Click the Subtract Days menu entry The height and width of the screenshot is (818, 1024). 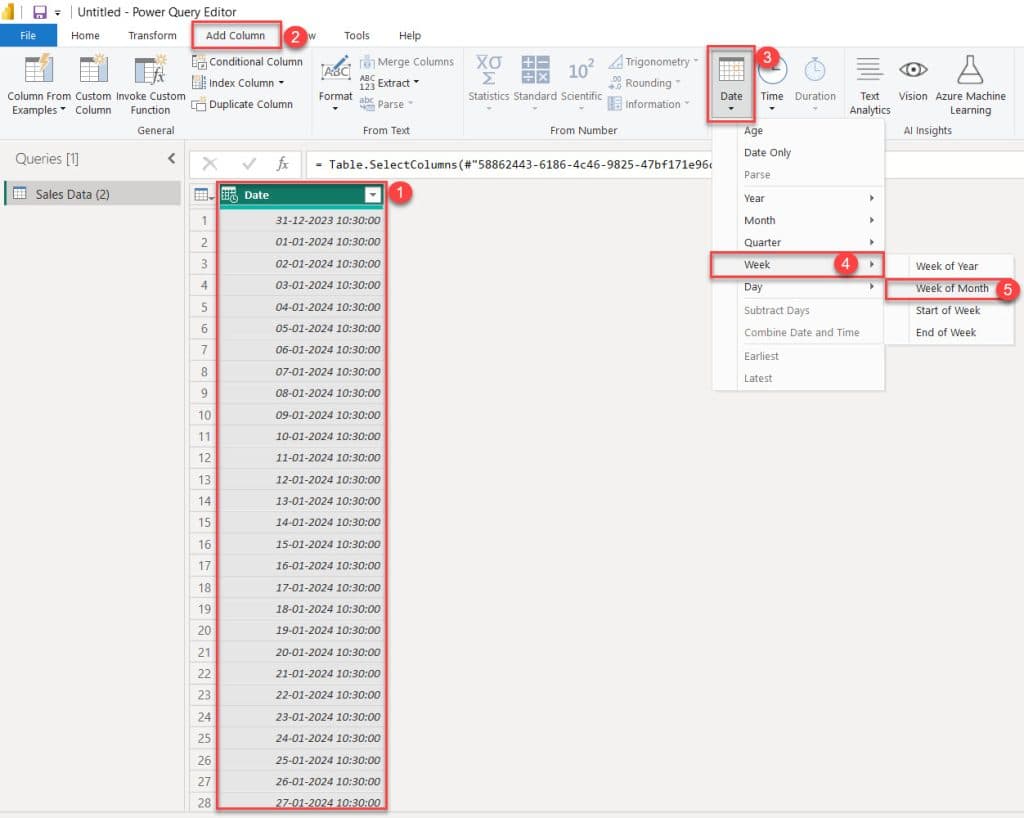pos(776,311)
